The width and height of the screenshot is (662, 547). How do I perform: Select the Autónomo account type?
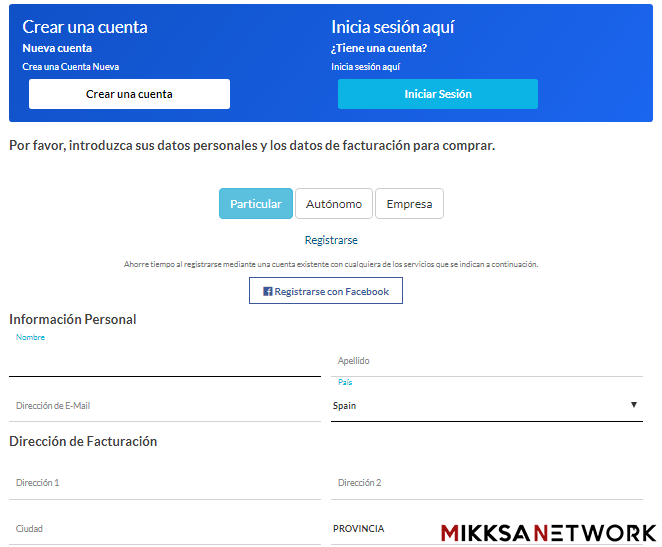tap(334, 204)
